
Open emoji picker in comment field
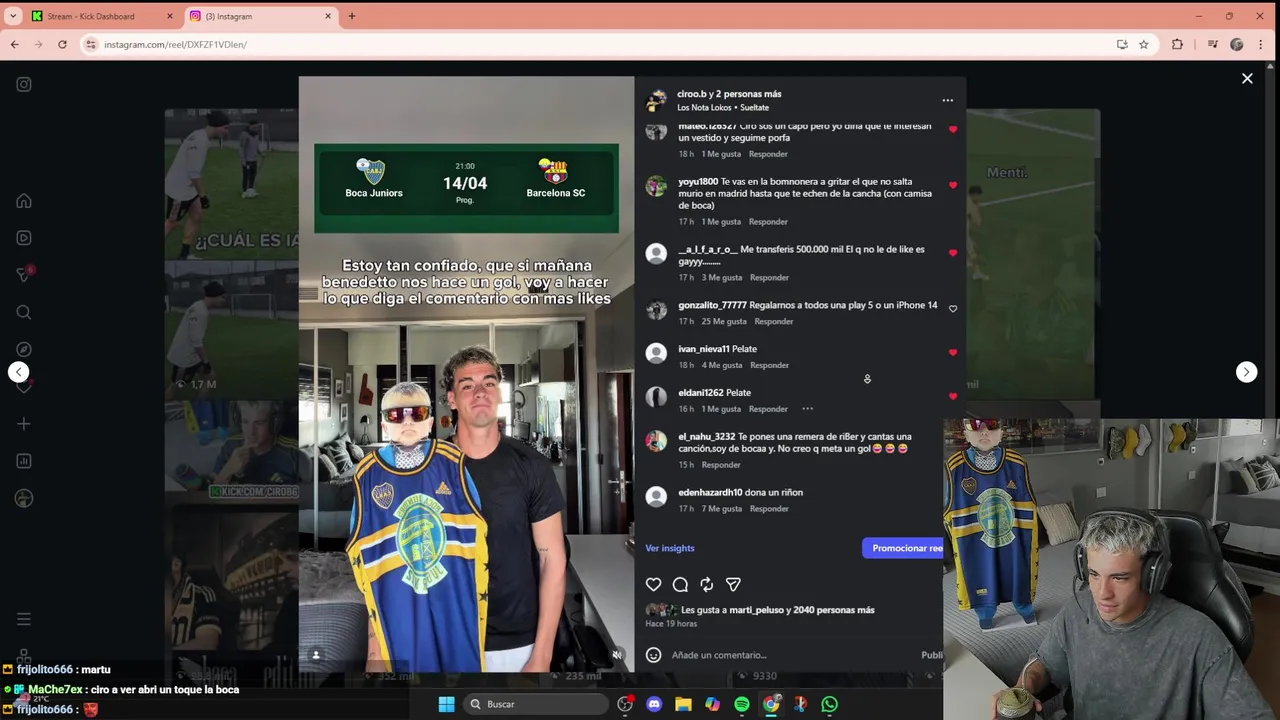click(653, 655)
